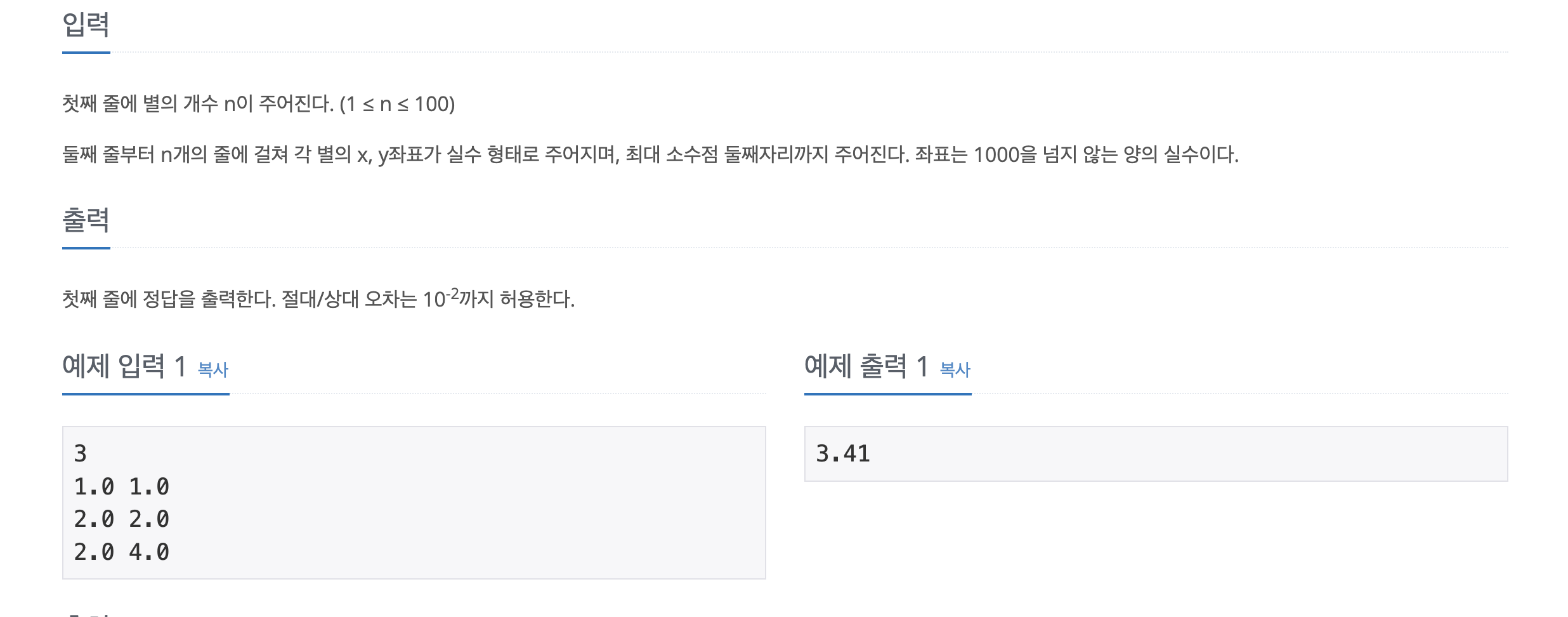Click the '1.0 1.0' line in sample input
Viewport: 1568px width, 617px height.
[122, 487]
